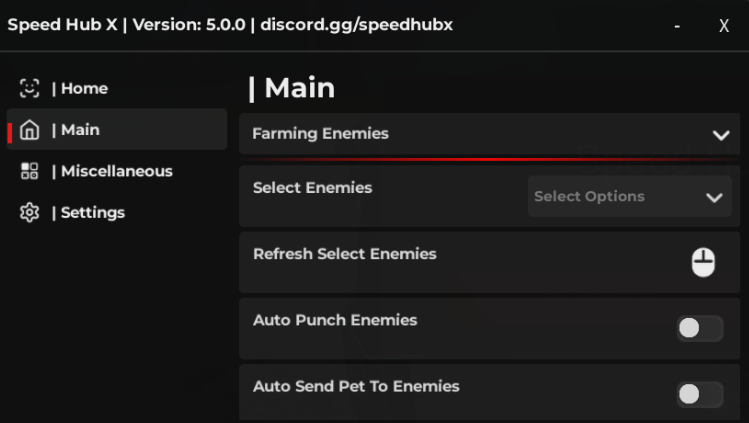Click the Main house icon
Image resolution: width=749 pixels, height=423 pixels.
[x=29, y=130]
